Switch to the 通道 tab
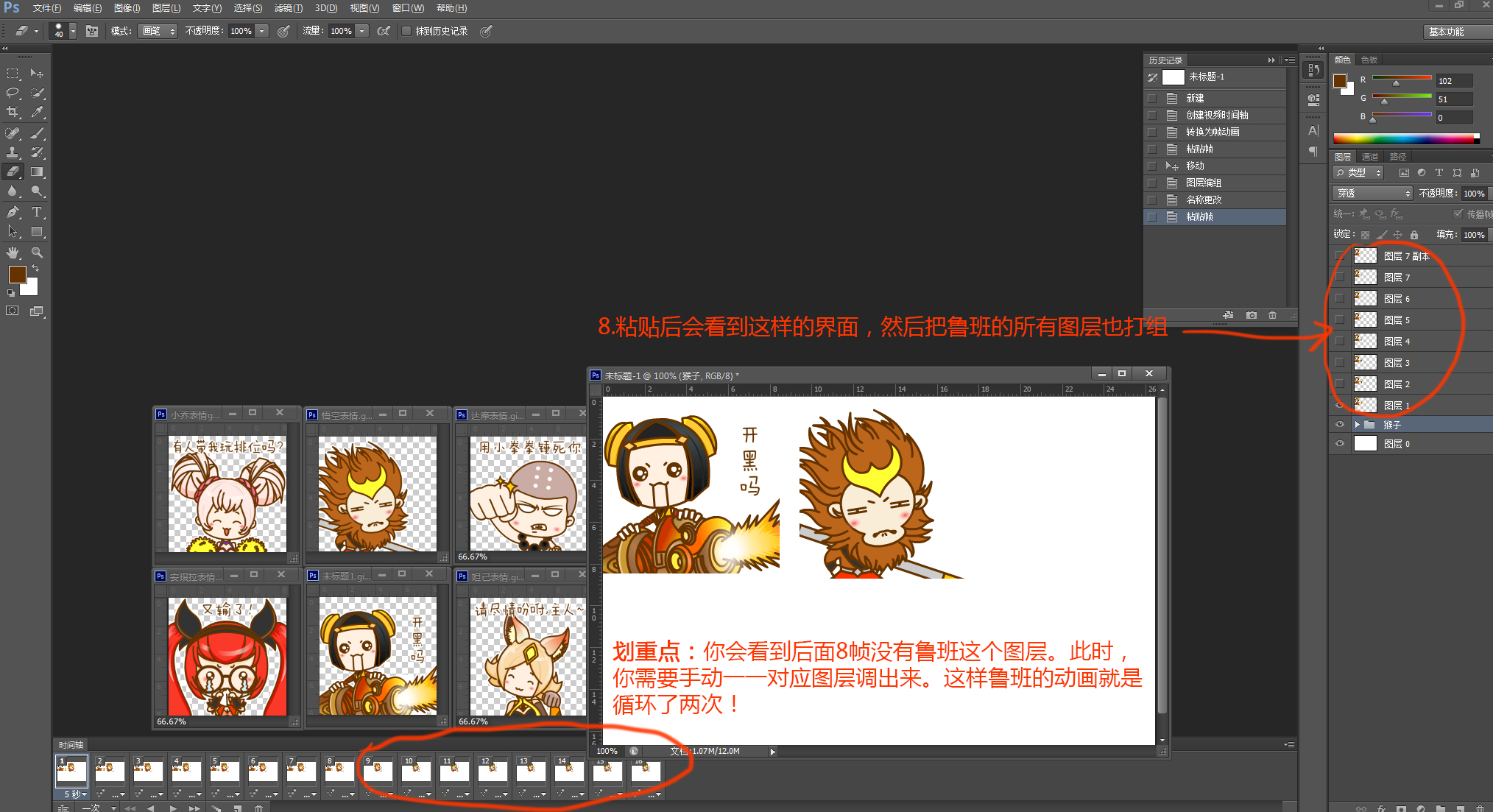Screen dimensions: 1493x812 click(1369, 157)
